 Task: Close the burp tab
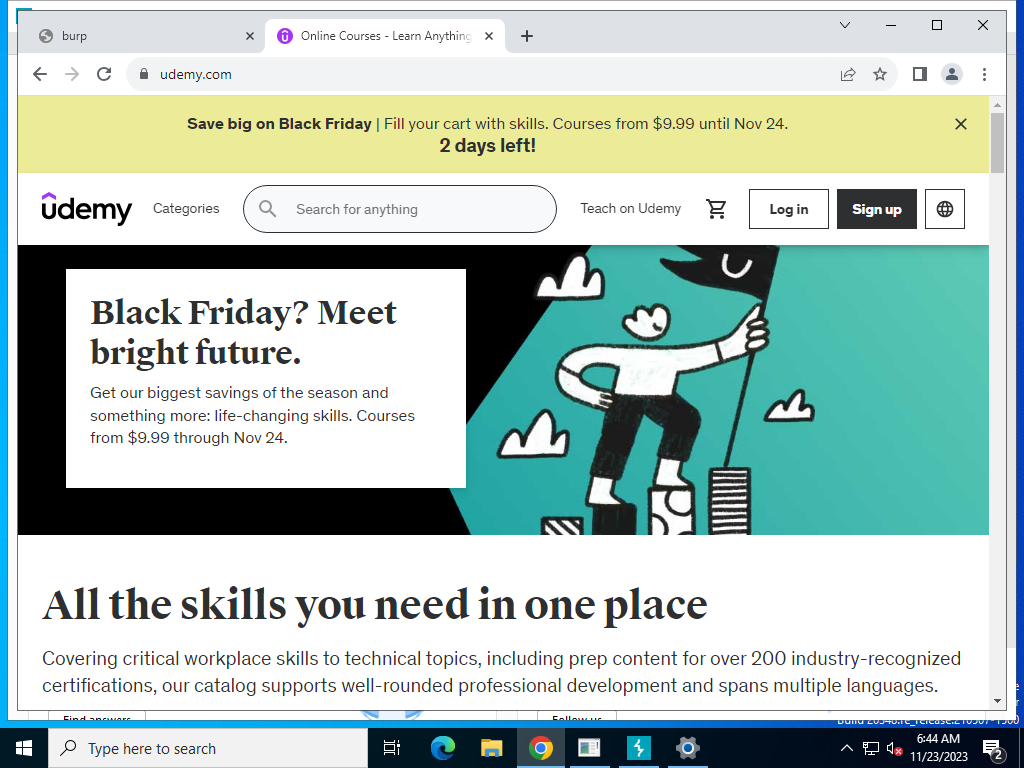click(249, 36)
